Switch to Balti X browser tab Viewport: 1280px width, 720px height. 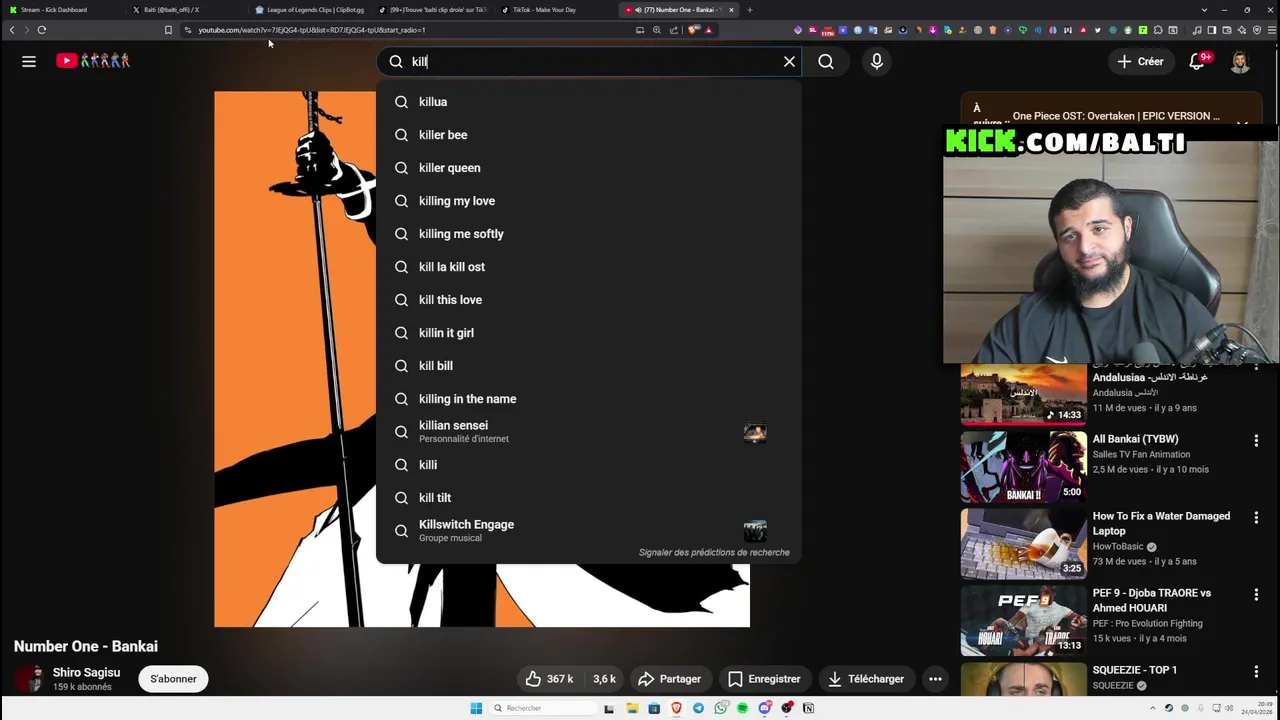click(x=185, y=10)
